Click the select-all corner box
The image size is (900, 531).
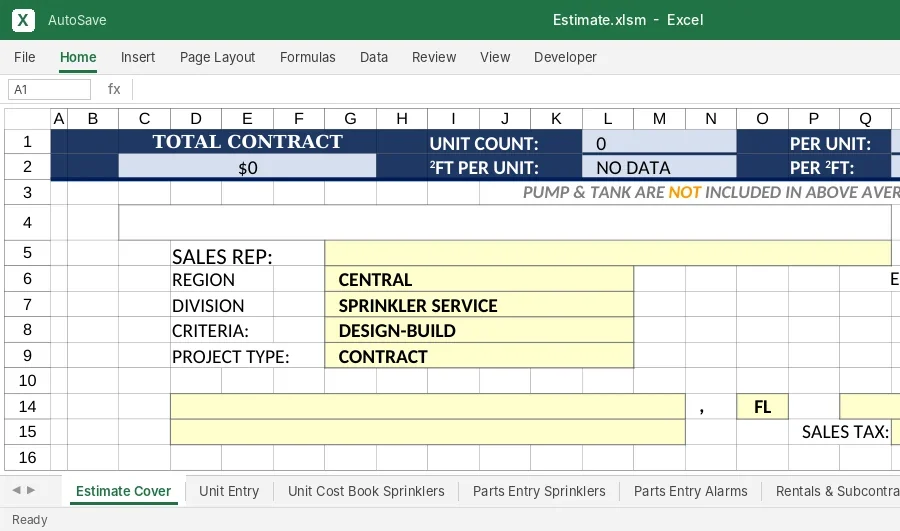tap(27, 119)
